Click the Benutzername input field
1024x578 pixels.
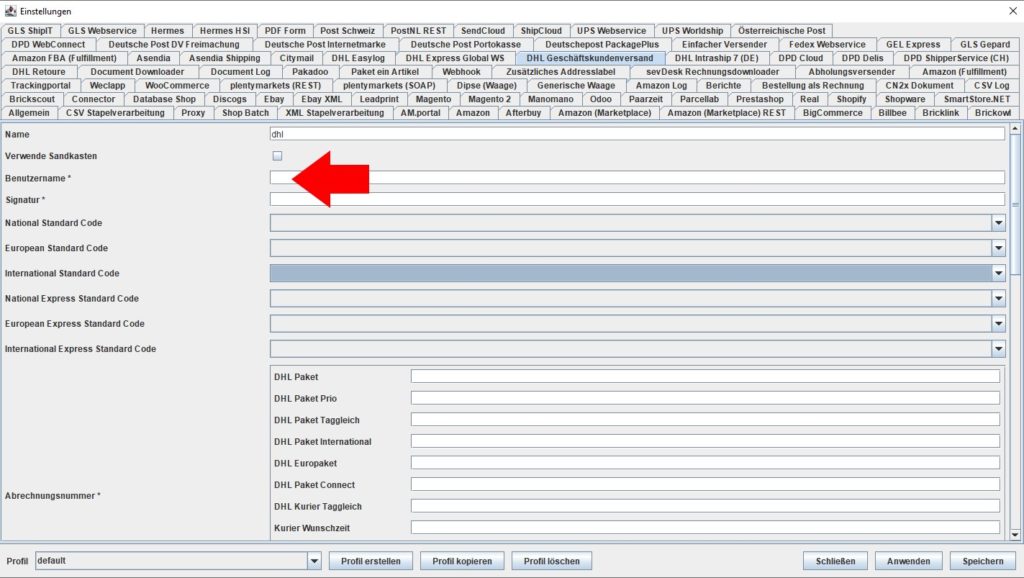tap(637, 178)
